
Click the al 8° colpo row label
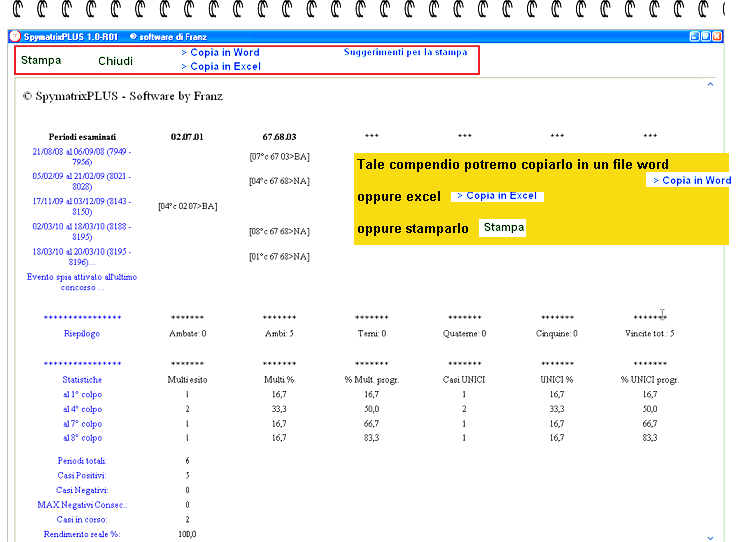83,438
